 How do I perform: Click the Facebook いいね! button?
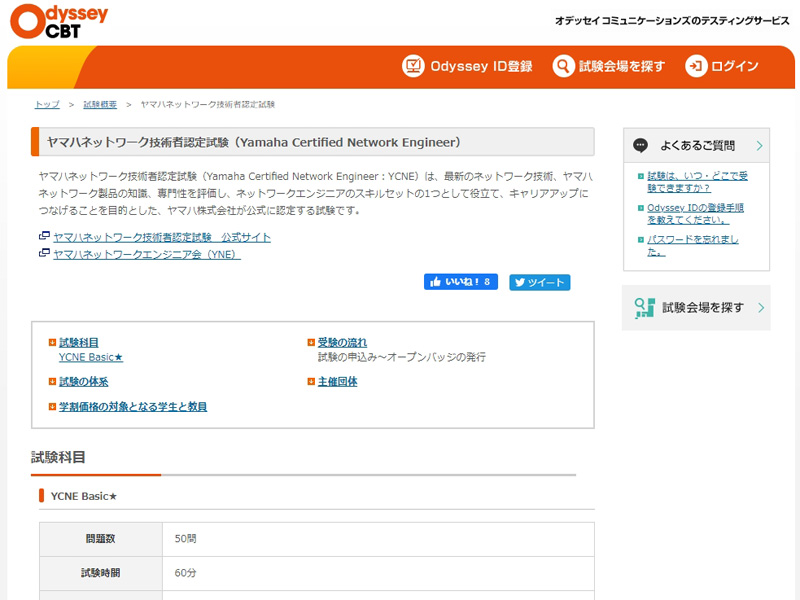[461, 282]
